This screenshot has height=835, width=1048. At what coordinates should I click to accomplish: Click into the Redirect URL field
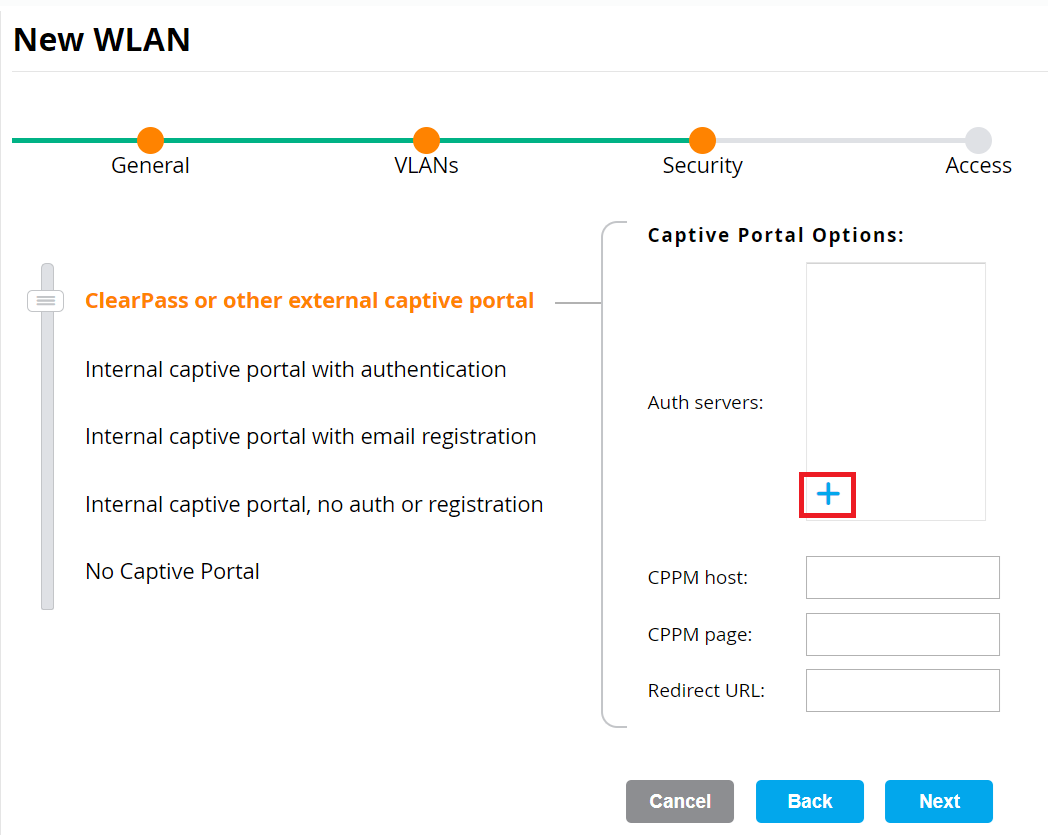pos(902,690)
